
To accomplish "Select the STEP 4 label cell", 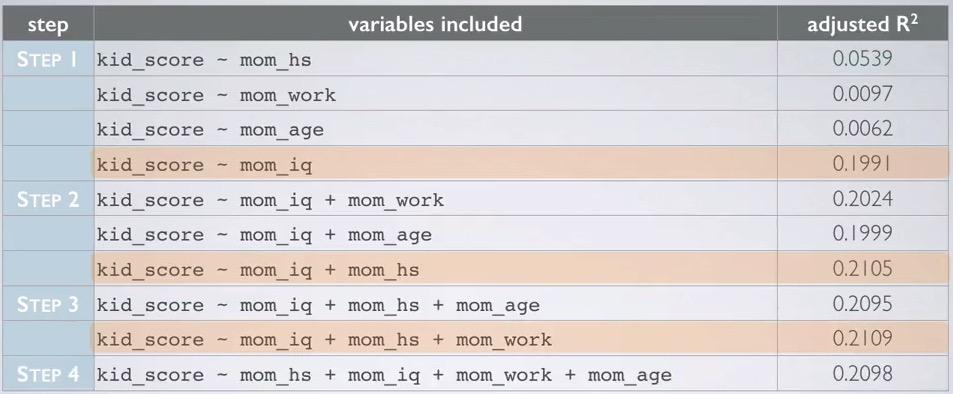I will 48,375.
